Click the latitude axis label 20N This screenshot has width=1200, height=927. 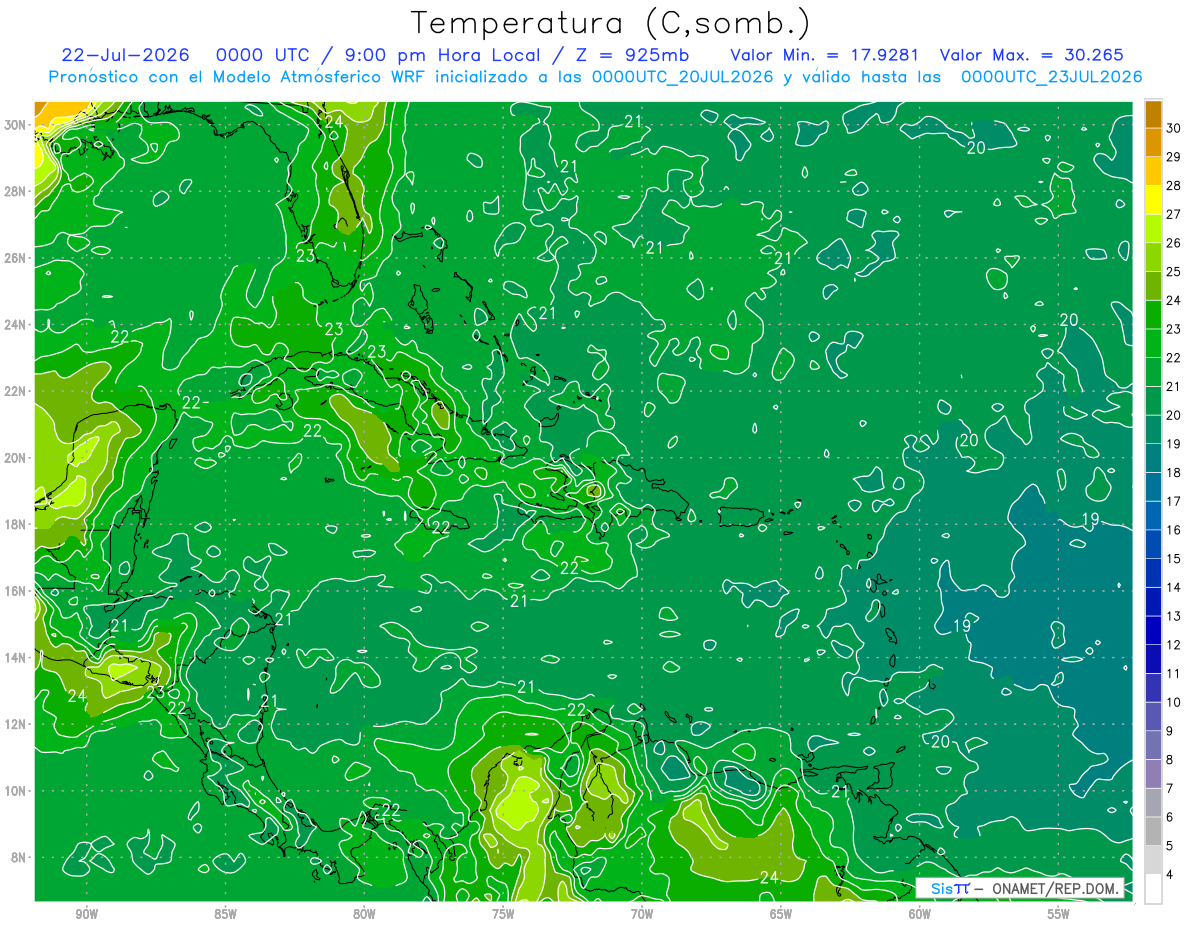pos(17,458)
